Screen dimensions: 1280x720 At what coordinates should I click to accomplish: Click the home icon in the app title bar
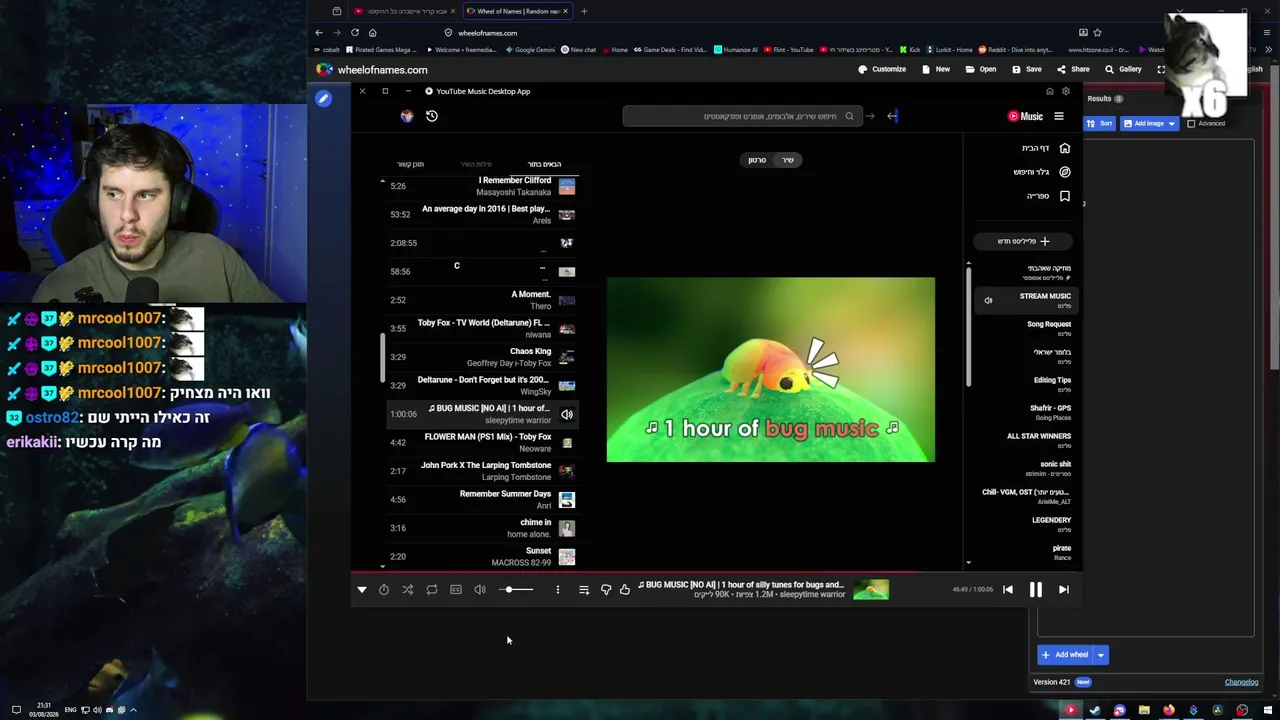tap(1050, 91)
